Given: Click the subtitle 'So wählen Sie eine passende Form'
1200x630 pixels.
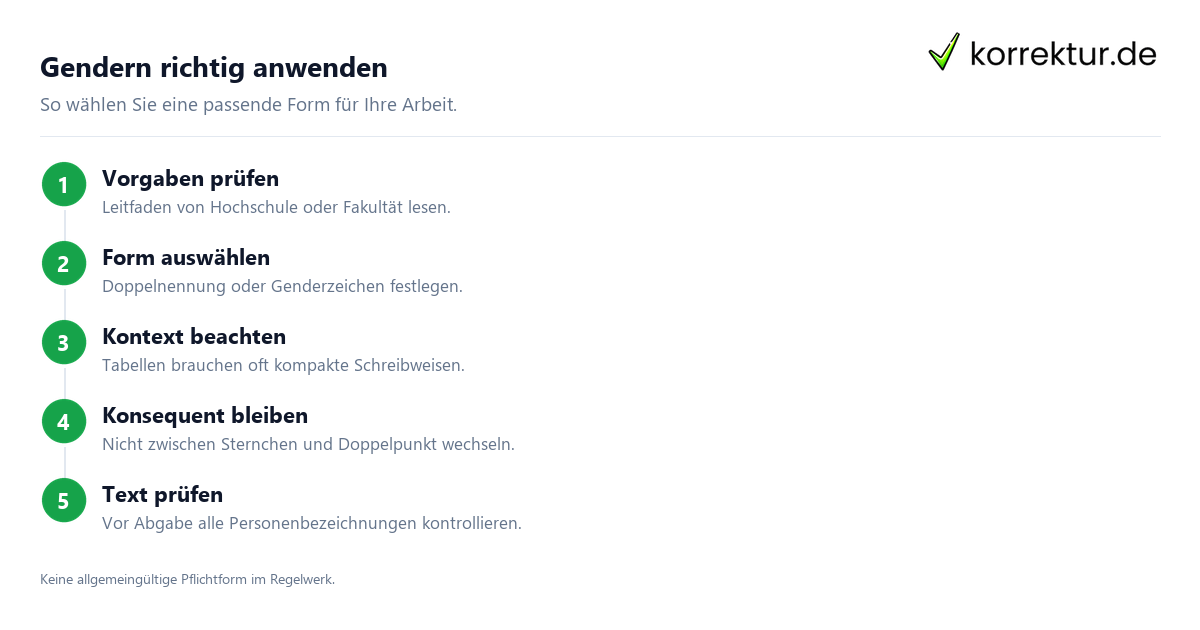Looking at the screenshot, I should [x=248, y=105].
